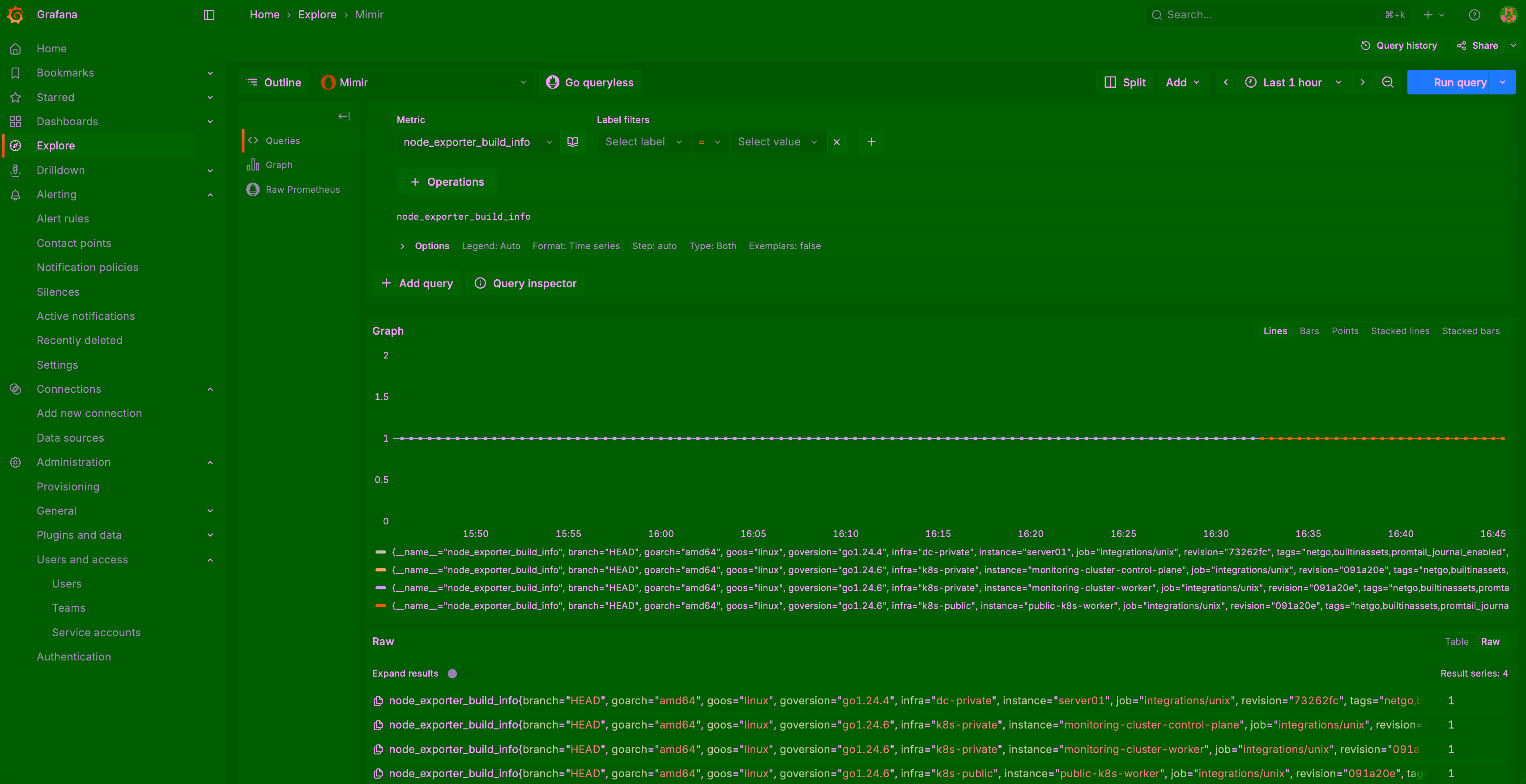
Task: Collapse the left navigation sidebar
Action: click(209, 15)
